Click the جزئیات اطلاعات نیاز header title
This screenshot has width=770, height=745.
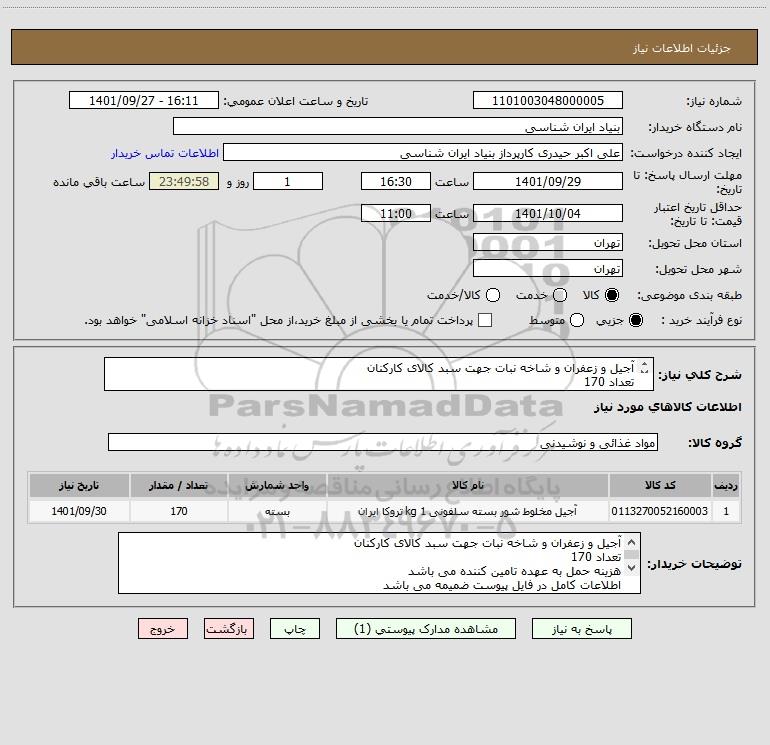pyautogui.click(x=682, y=48)
